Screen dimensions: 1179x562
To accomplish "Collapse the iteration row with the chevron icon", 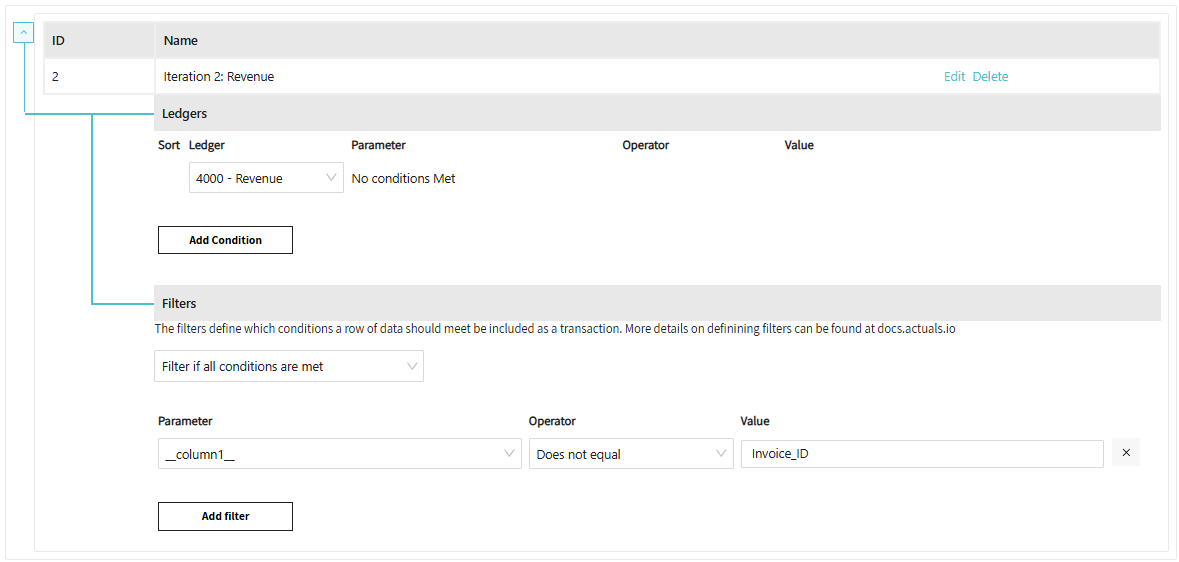I will point(24,32).
